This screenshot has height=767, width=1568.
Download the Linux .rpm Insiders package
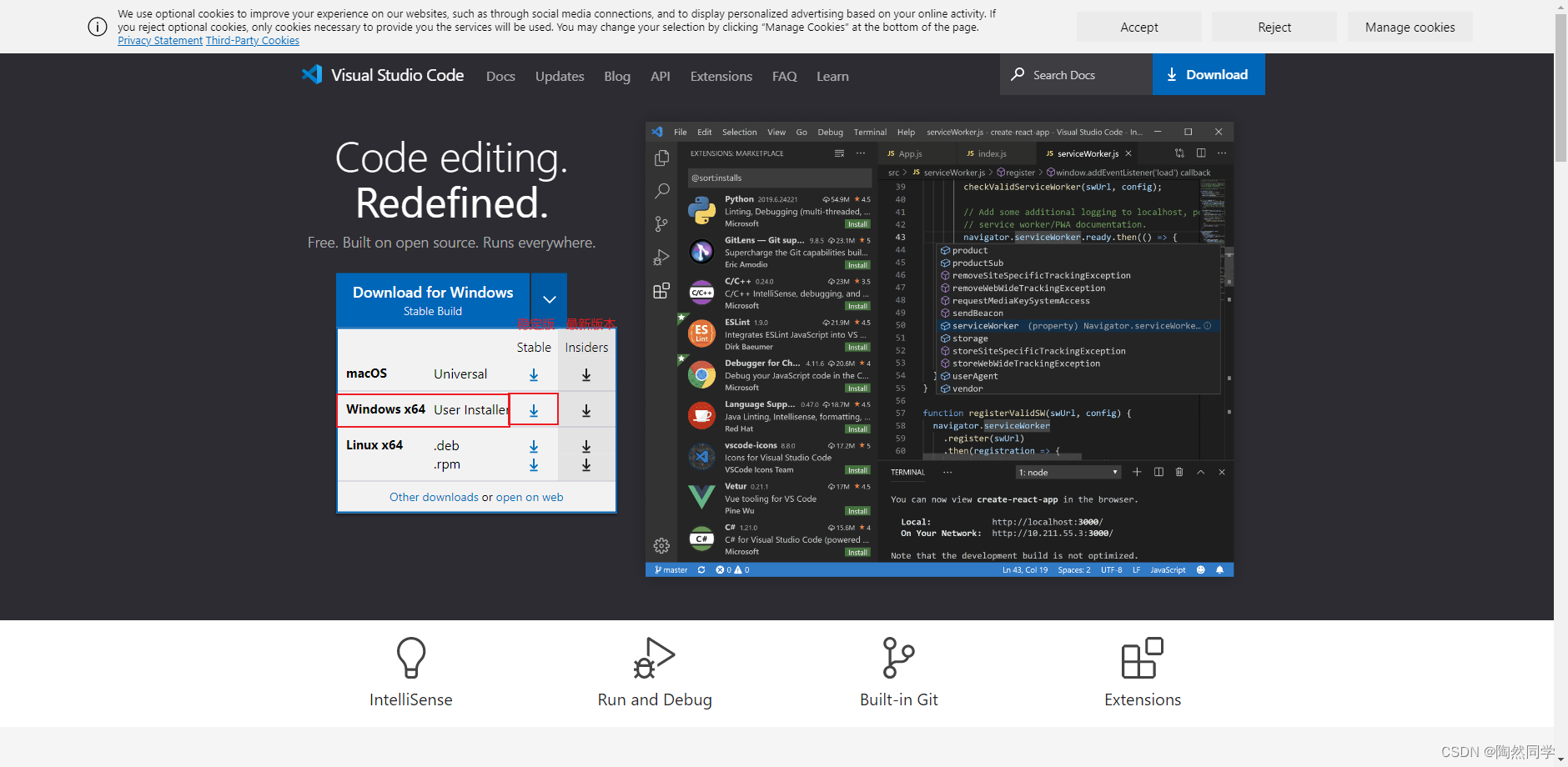(x=586, y=465)
